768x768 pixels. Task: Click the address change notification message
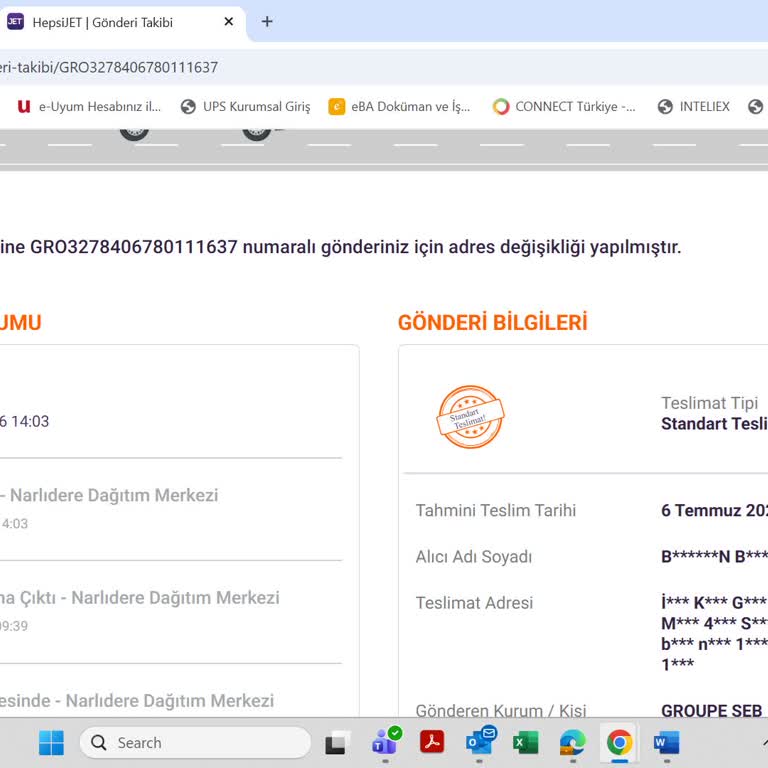(340, 247)
